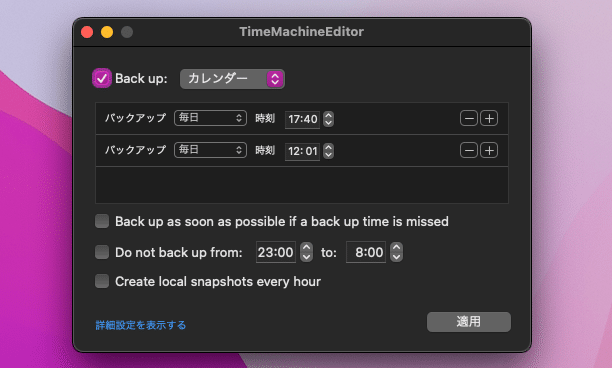The image size is (612, 368).
Task: Click the 適用 apply button
Action: (x=469, y=322)
